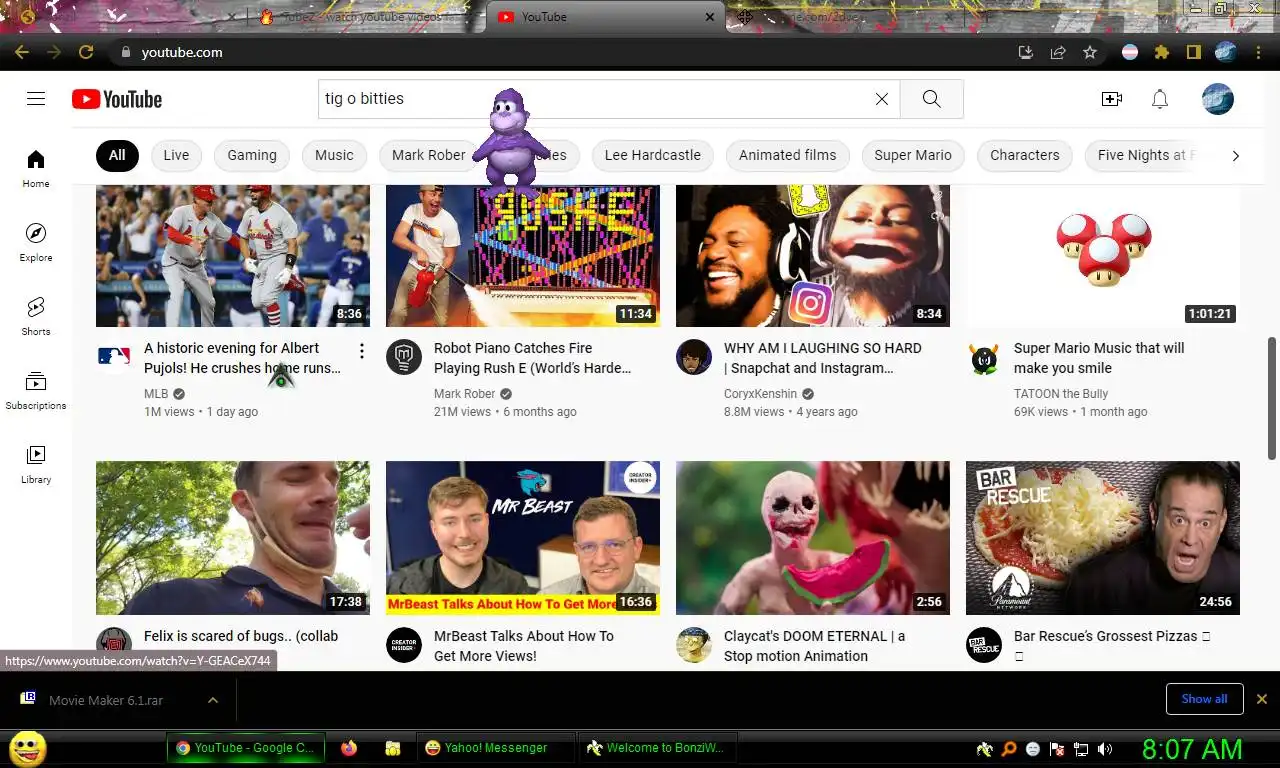
Task: Go to Home in the sidebar
Action: click(36, 168)
